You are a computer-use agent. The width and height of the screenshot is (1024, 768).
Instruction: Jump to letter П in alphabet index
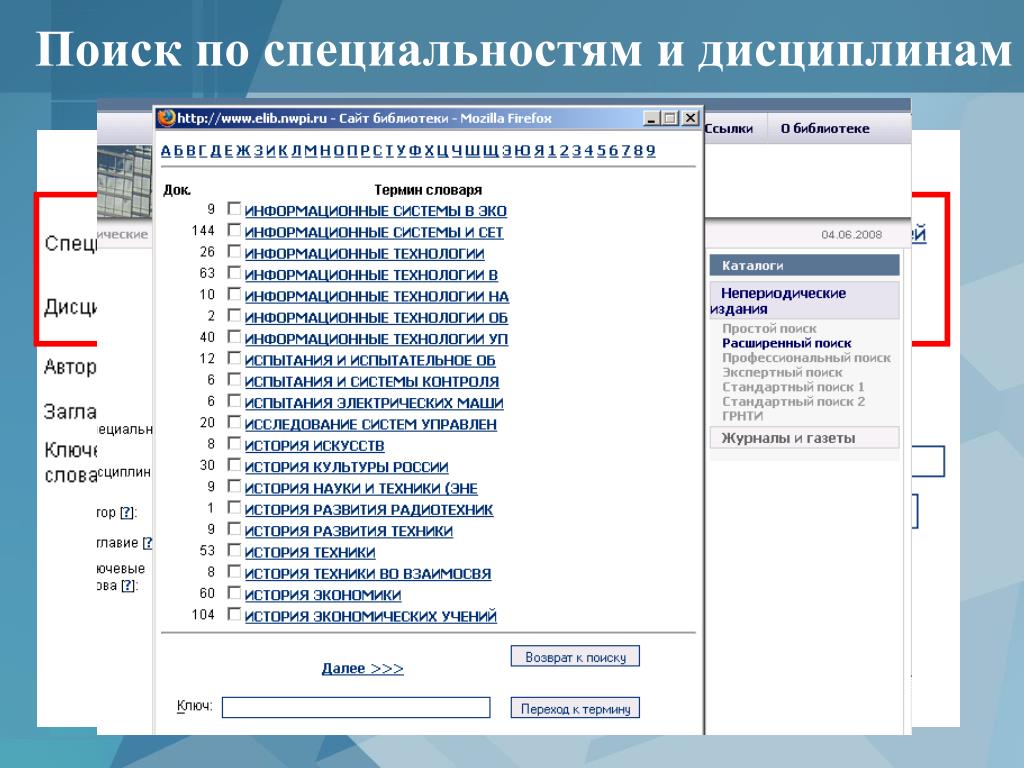[x=352, y=151]
